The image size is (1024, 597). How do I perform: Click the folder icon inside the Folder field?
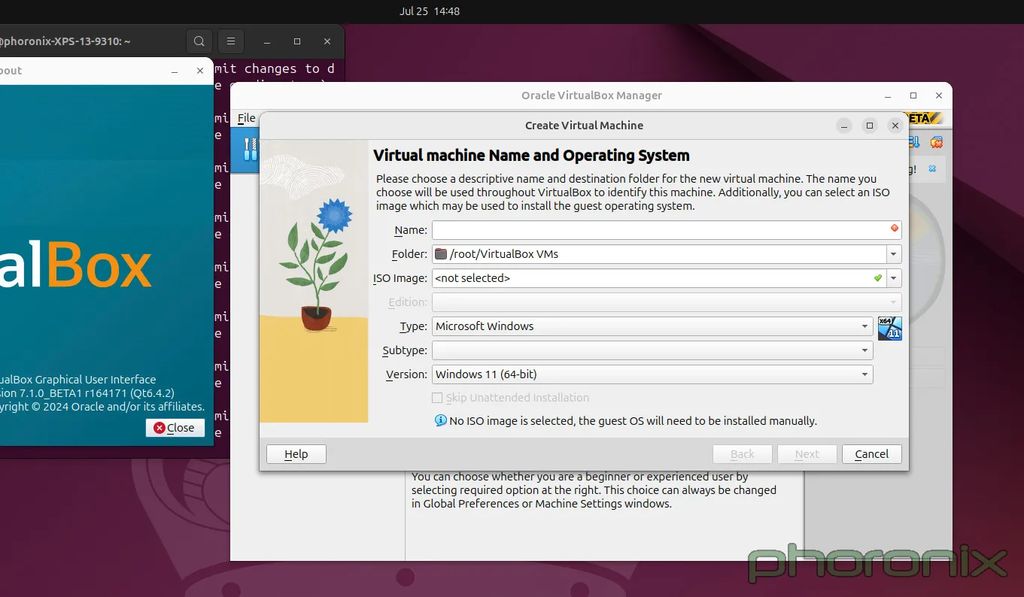[440, 254]
